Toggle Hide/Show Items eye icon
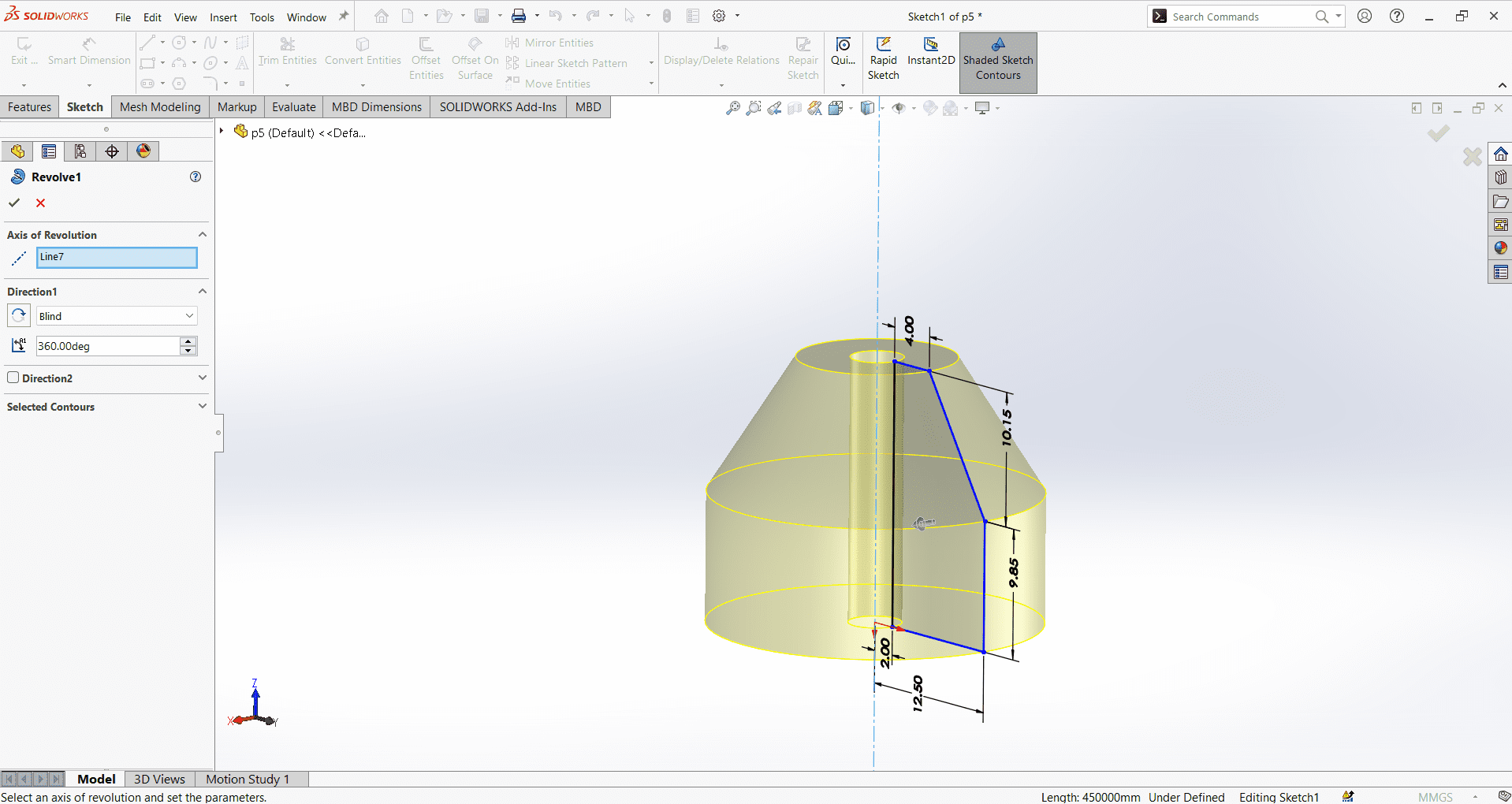 pyautogui.click(x=898, y=108)
